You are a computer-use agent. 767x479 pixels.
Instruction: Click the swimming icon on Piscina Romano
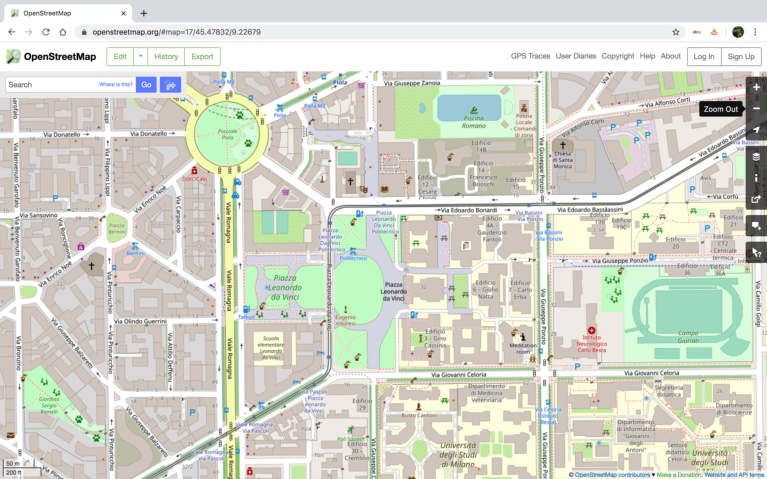[474, 110]
